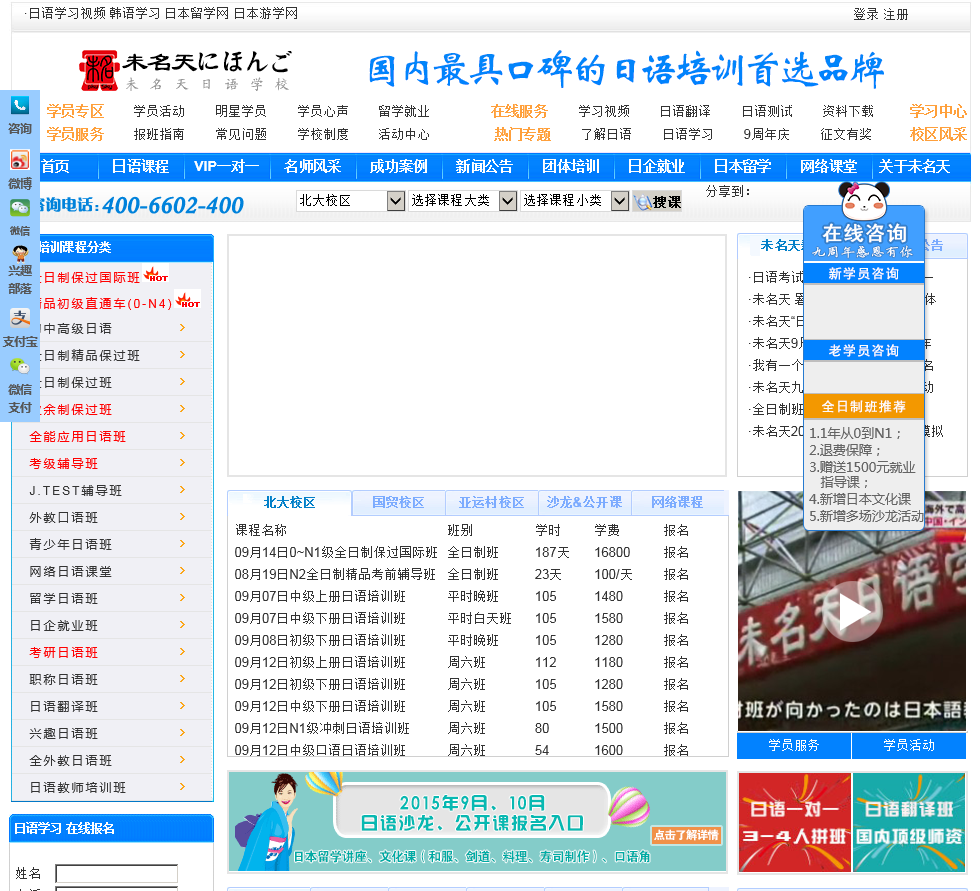Play the school promotional video
Viewport: 980px width, 891px height.
pos(852,611)
